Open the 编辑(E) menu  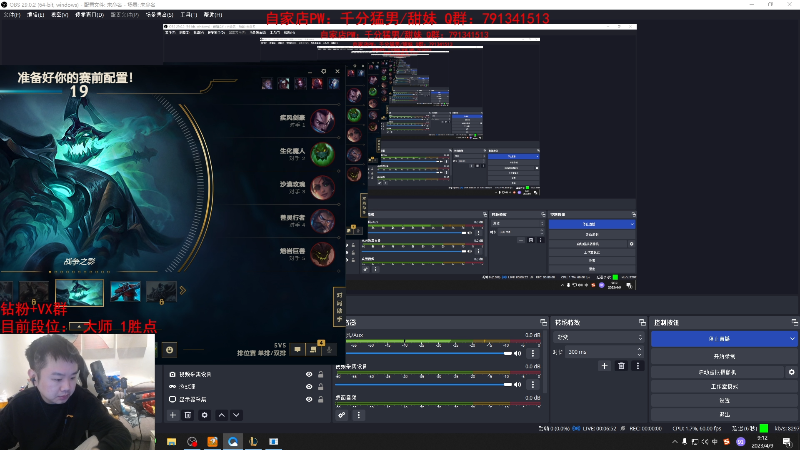coord(35,15)
